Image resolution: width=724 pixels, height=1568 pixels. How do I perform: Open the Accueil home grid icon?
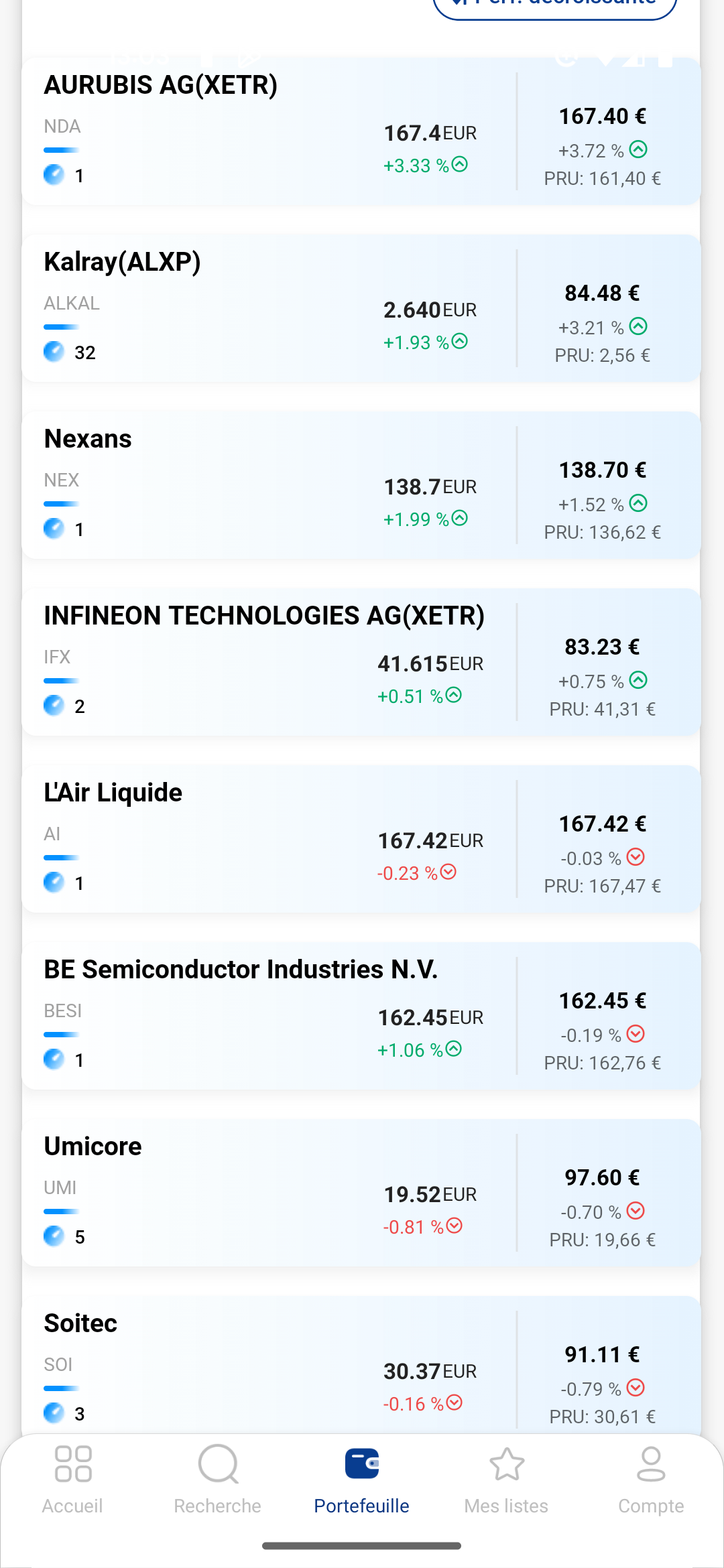73,1464
